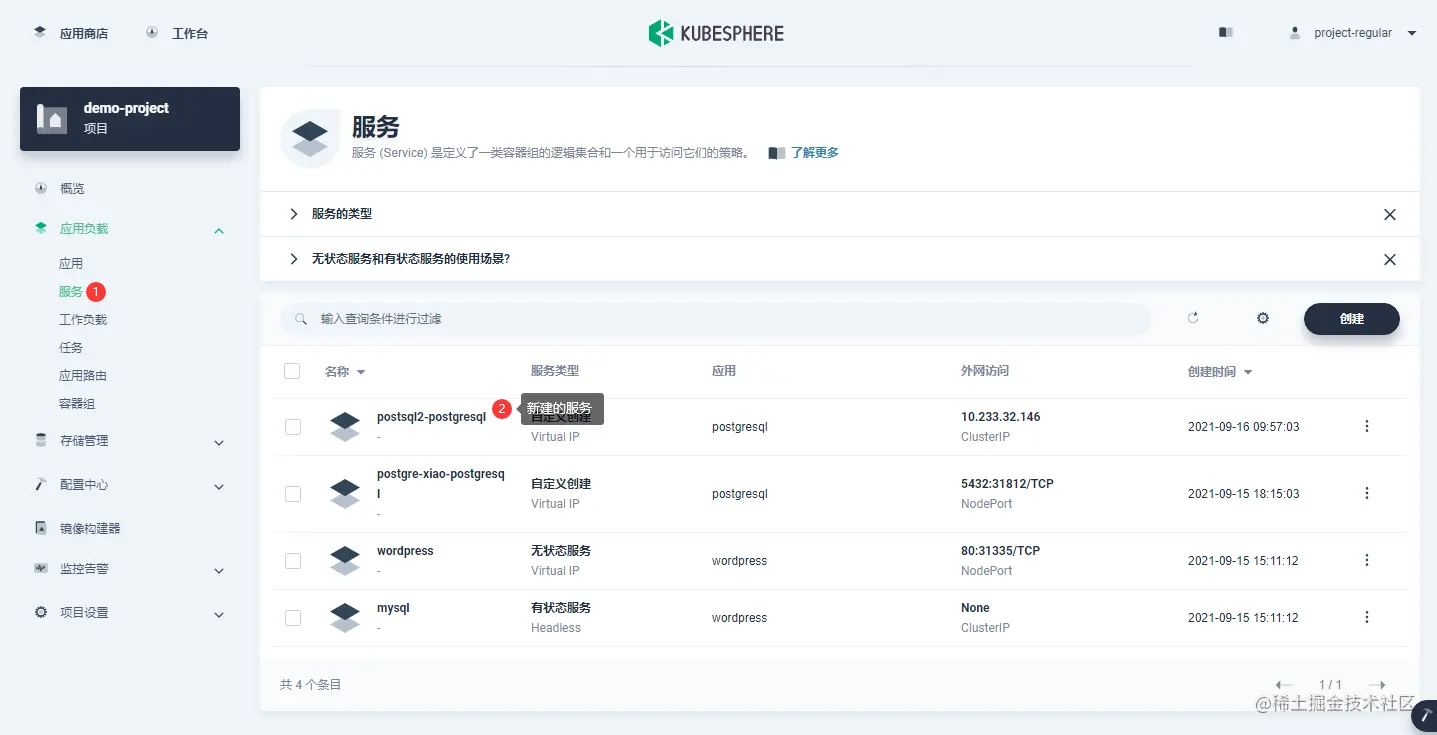
Task: Click the postgre-xiao-postgresql service icon
Action: (345, 494)
